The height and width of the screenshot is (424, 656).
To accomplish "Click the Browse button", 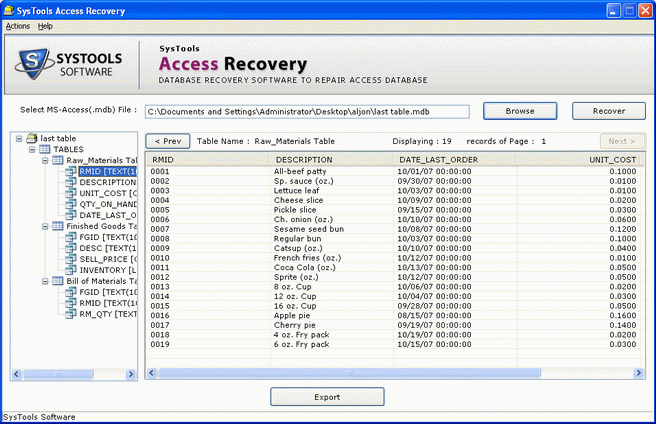I will point(520,111).
